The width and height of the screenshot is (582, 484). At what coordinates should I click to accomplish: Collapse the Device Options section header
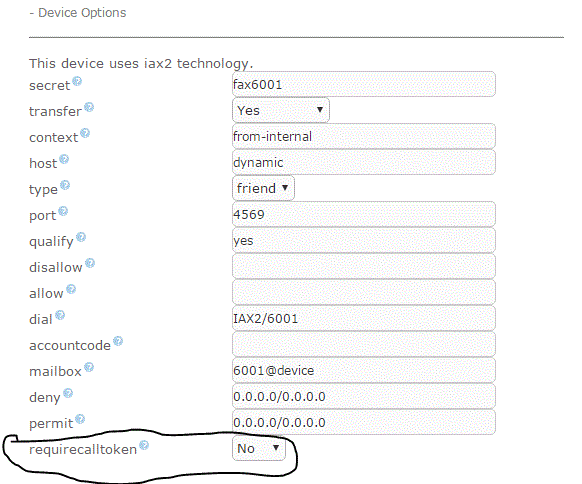[78, 13]
